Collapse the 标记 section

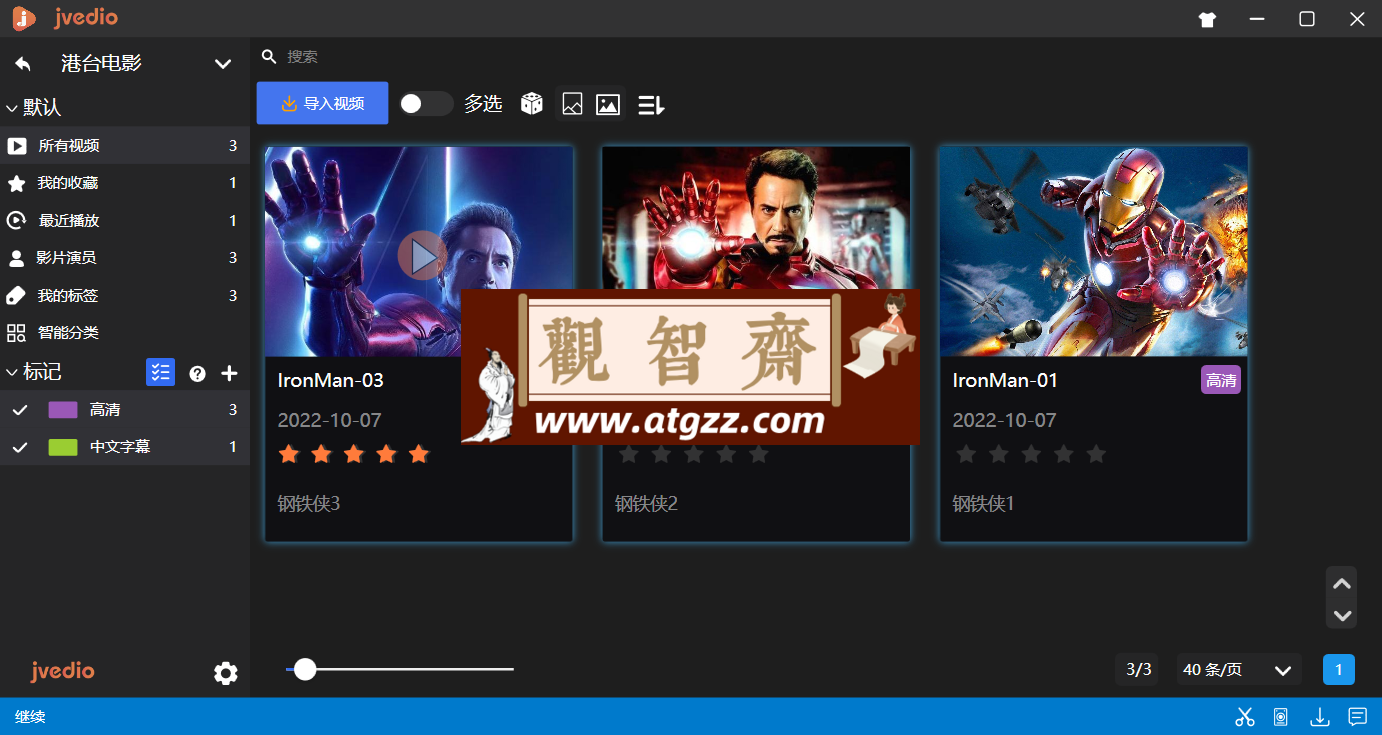point(12,372)
